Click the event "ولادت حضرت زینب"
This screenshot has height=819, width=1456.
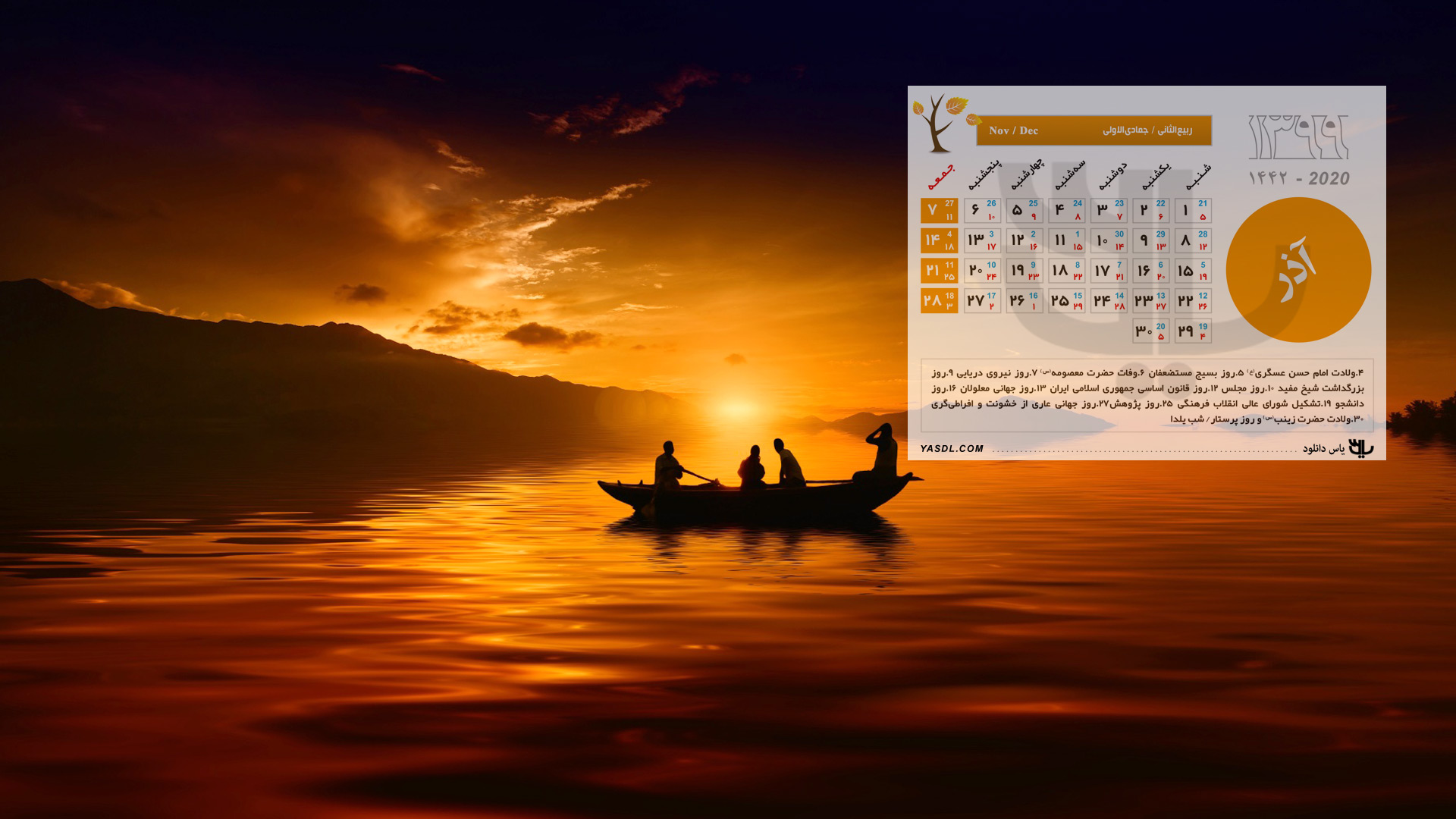(x=1314, y=419)
